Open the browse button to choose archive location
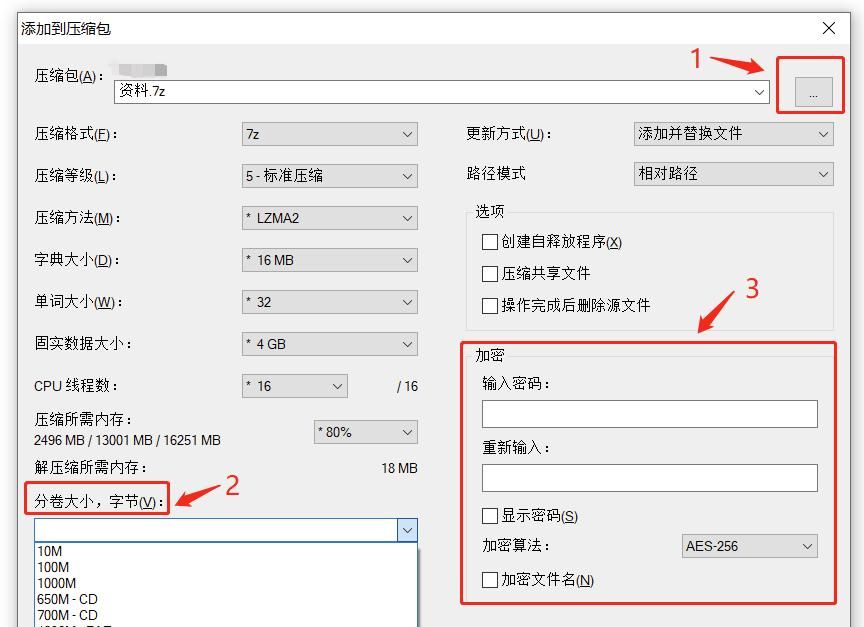Viewport: 864px width, 627px height. [x=811, y=92]
